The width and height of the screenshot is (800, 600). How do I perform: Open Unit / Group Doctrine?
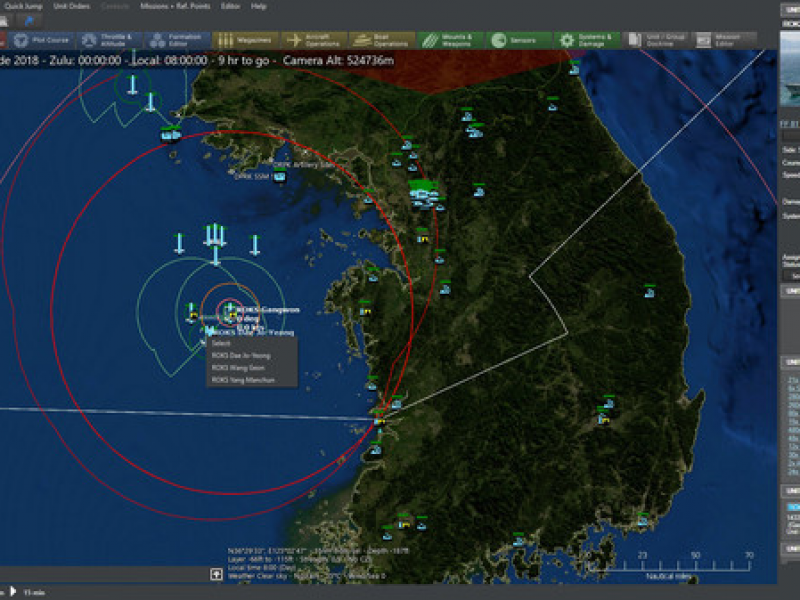tap(656, 40)
